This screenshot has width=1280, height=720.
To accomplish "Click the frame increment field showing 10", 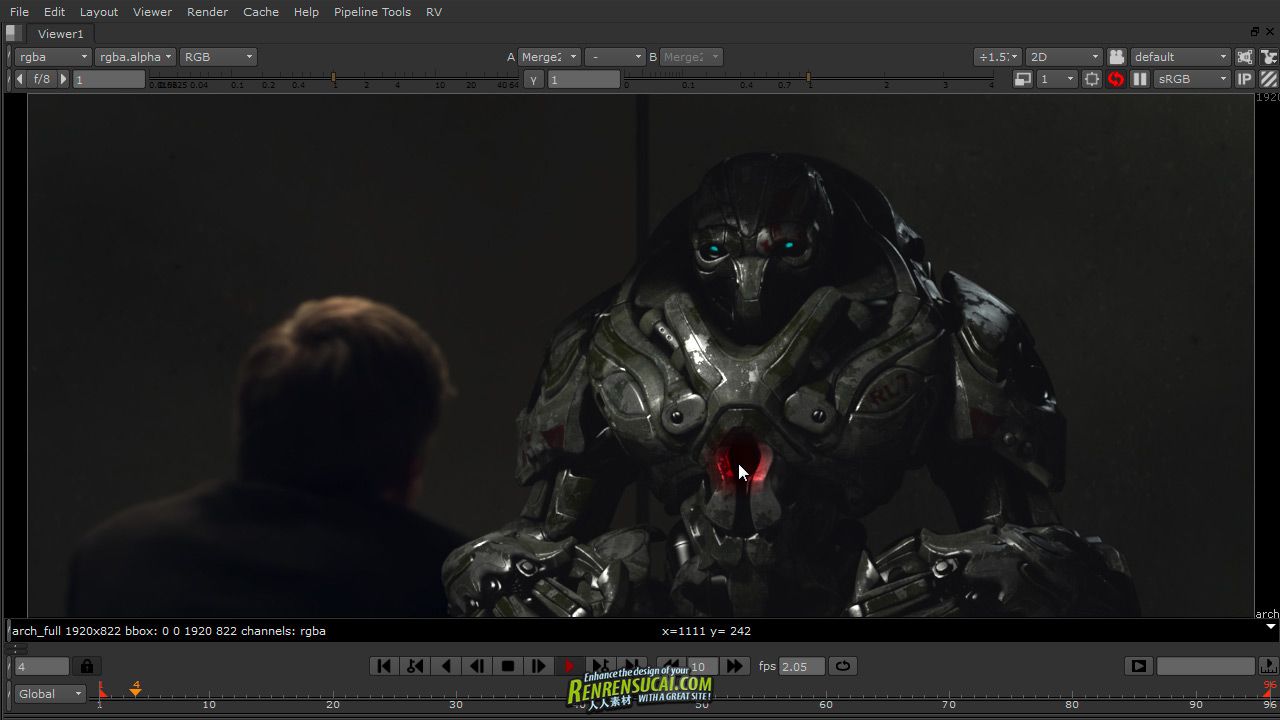I will coord(702,666).
